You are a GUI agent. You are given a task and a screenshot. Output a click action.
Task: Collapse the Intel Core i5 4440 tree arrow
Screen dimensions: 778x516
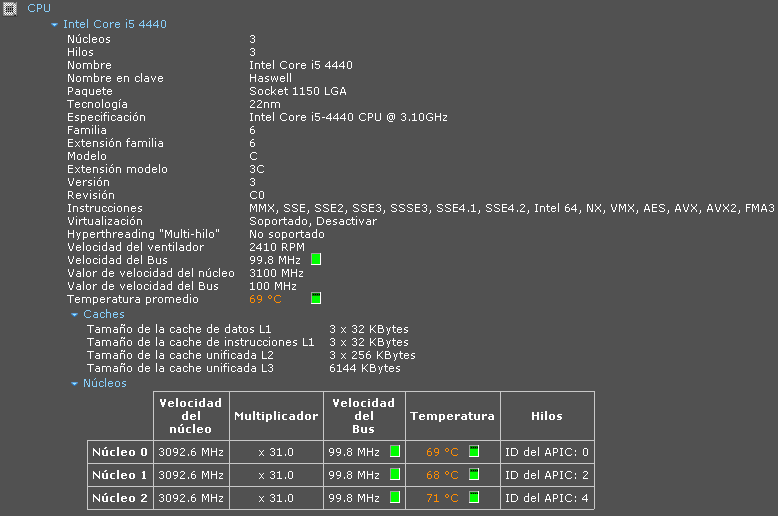point(55,24)
